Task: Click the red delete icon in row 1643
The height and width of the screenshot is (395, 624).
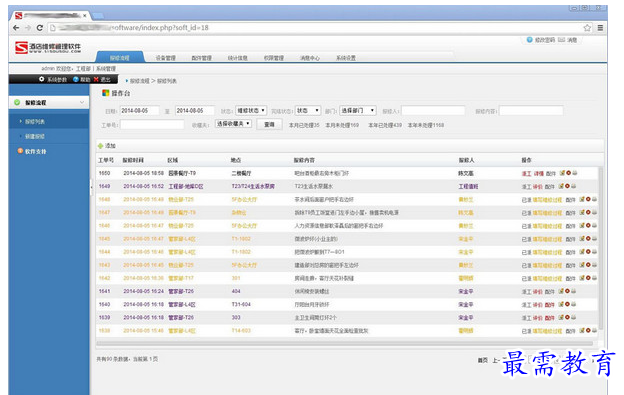Action: pos(588,265)
